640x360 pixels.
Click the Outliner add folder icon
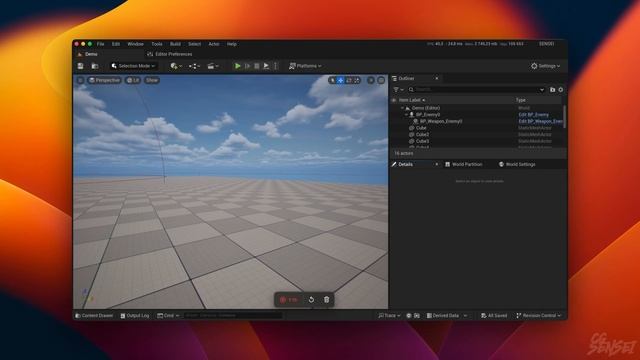pyautogui.click(x=552, y=90)
